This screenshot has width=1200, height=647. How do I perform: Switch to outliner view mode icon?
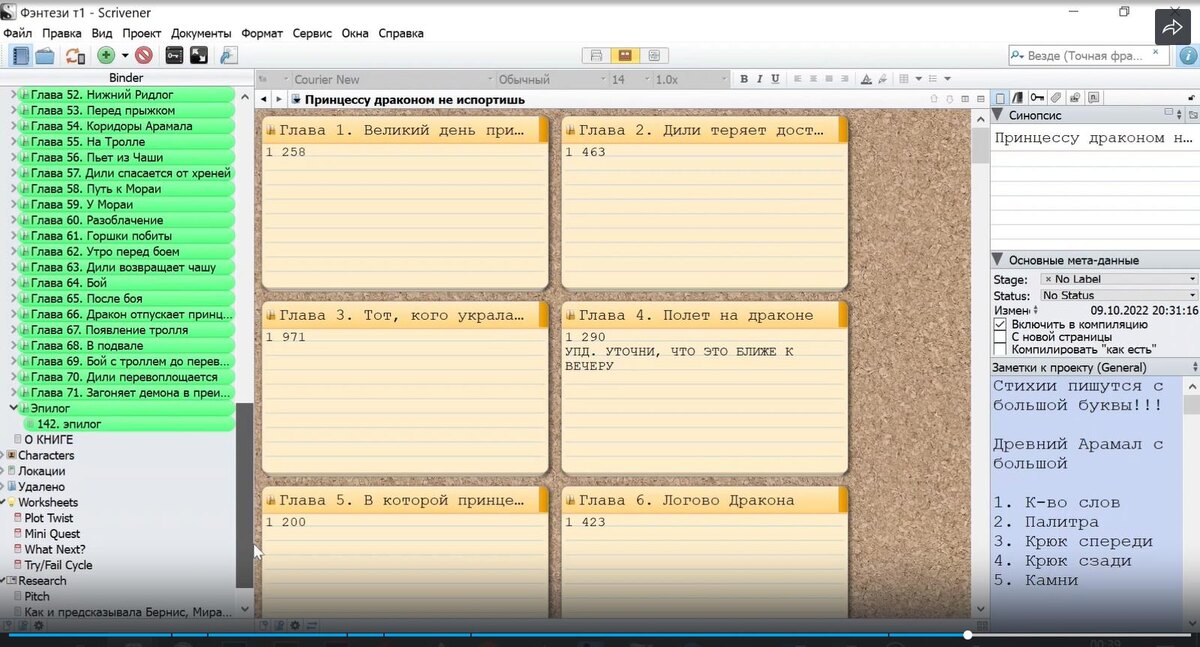[x=654, y=56]
